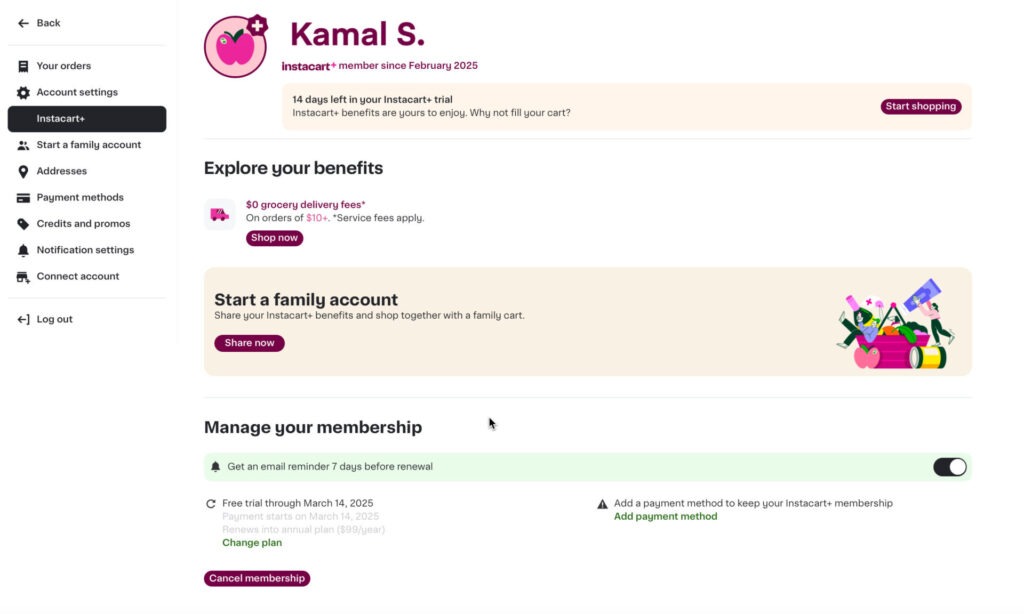The height and width of the screenshot is (614, 1024).
Task: Click the Addresses location pin icon
Action: tap(23, 172)
